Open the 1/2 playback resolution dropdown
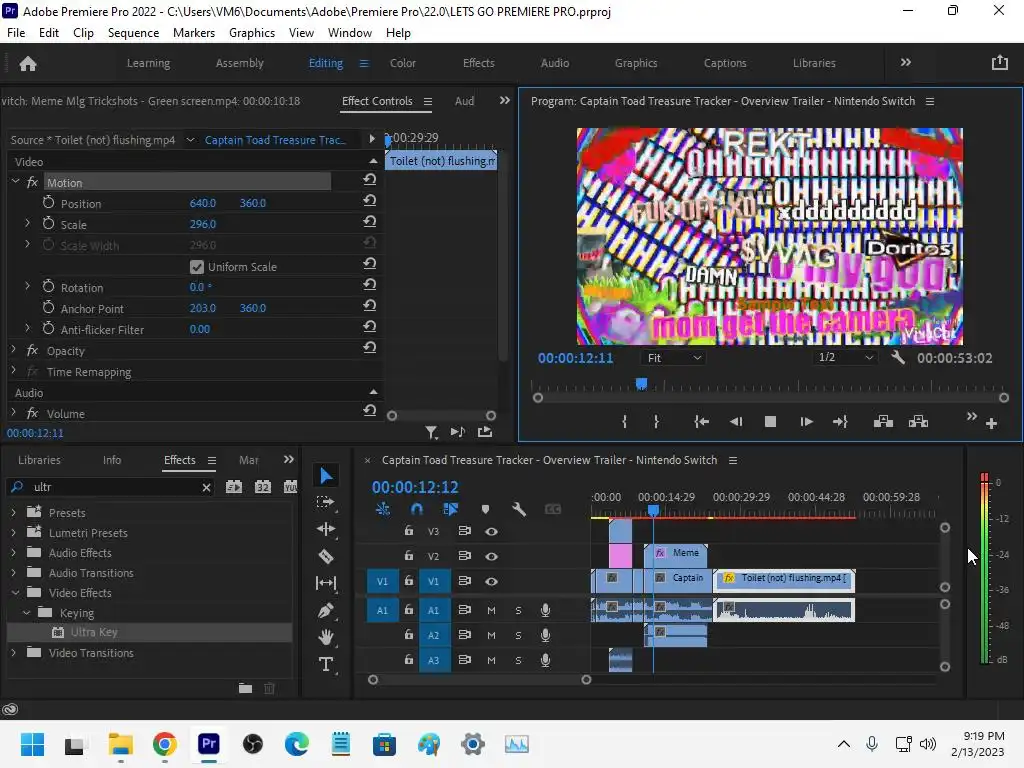 [x=846, y=357]
